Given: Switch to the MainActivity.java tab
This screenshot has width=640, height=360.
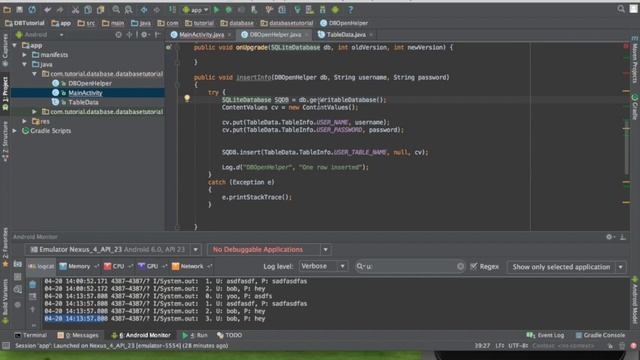Looking at the screenshot, I should [201, 35].
